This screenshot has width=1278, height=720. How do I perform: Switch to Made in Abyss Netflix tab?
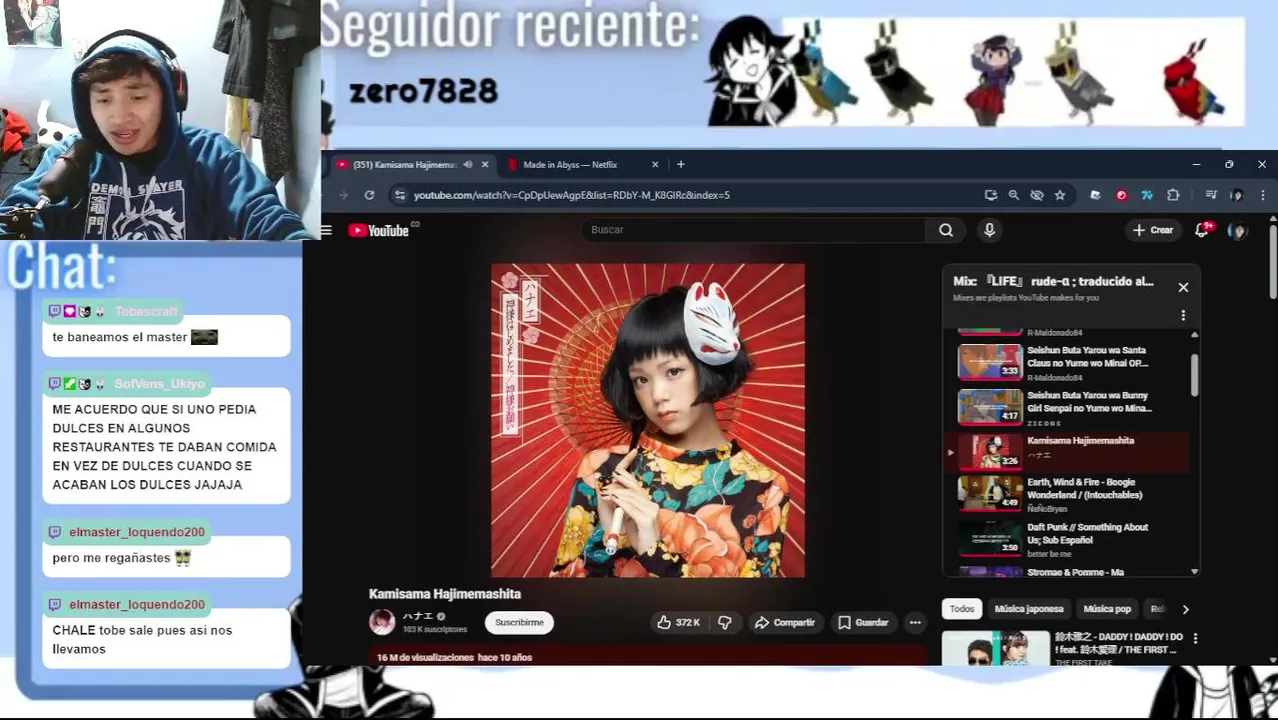[570, 165]
